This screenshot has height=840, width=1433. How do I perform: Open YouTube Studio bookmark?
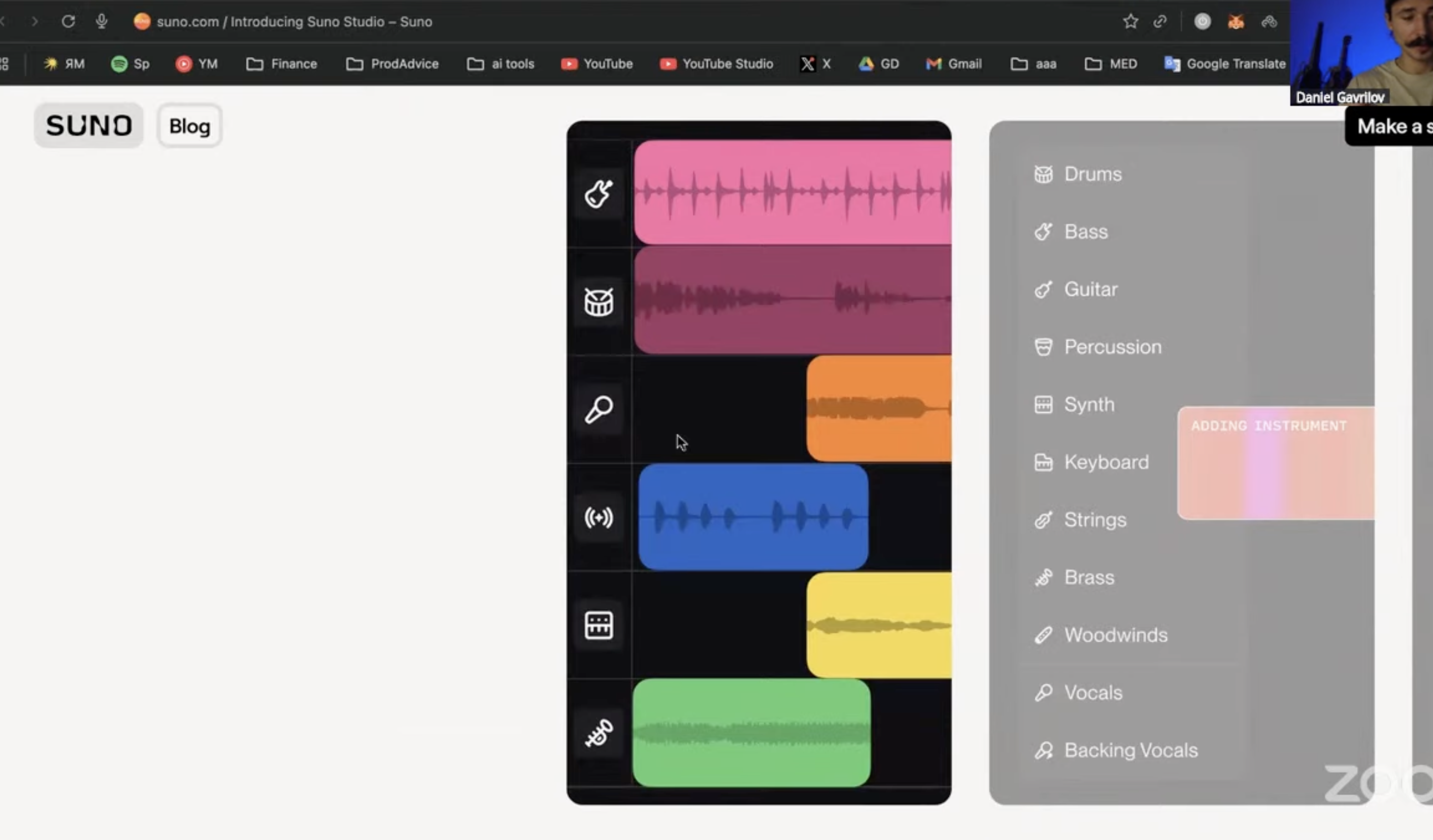716,64
